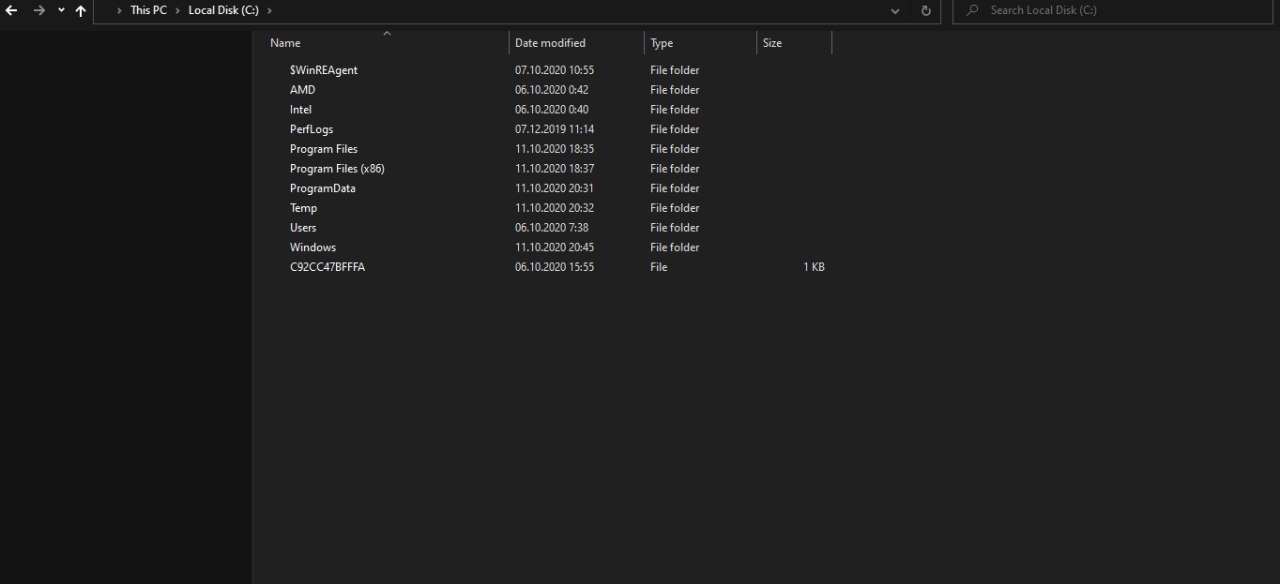Viewport: 1280px width, 584px height.
Task: Sort by Type column header
Action: coord(662,43)
